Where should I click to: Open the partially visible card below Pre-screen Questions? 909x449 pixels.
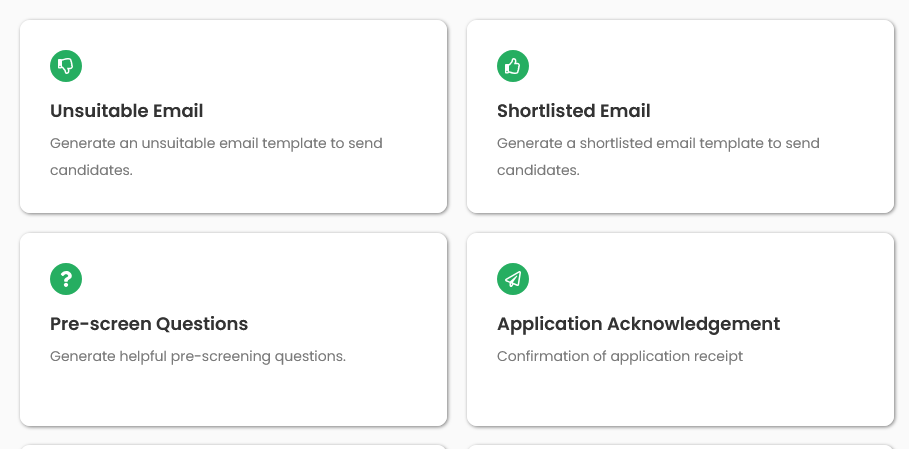click(x=233, y=446)
